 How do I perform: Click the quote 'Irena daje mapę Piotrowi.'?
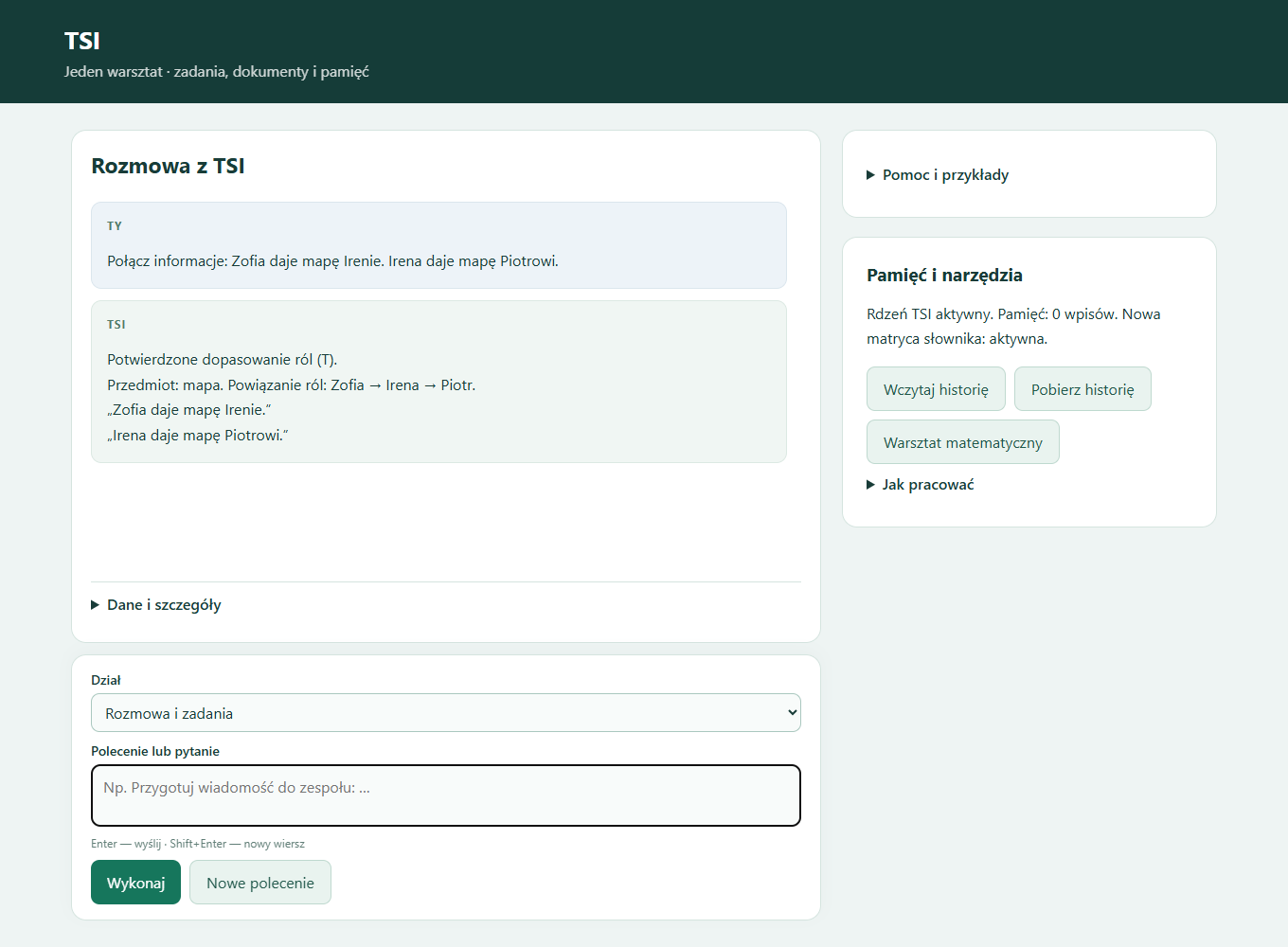pos(198,436)
